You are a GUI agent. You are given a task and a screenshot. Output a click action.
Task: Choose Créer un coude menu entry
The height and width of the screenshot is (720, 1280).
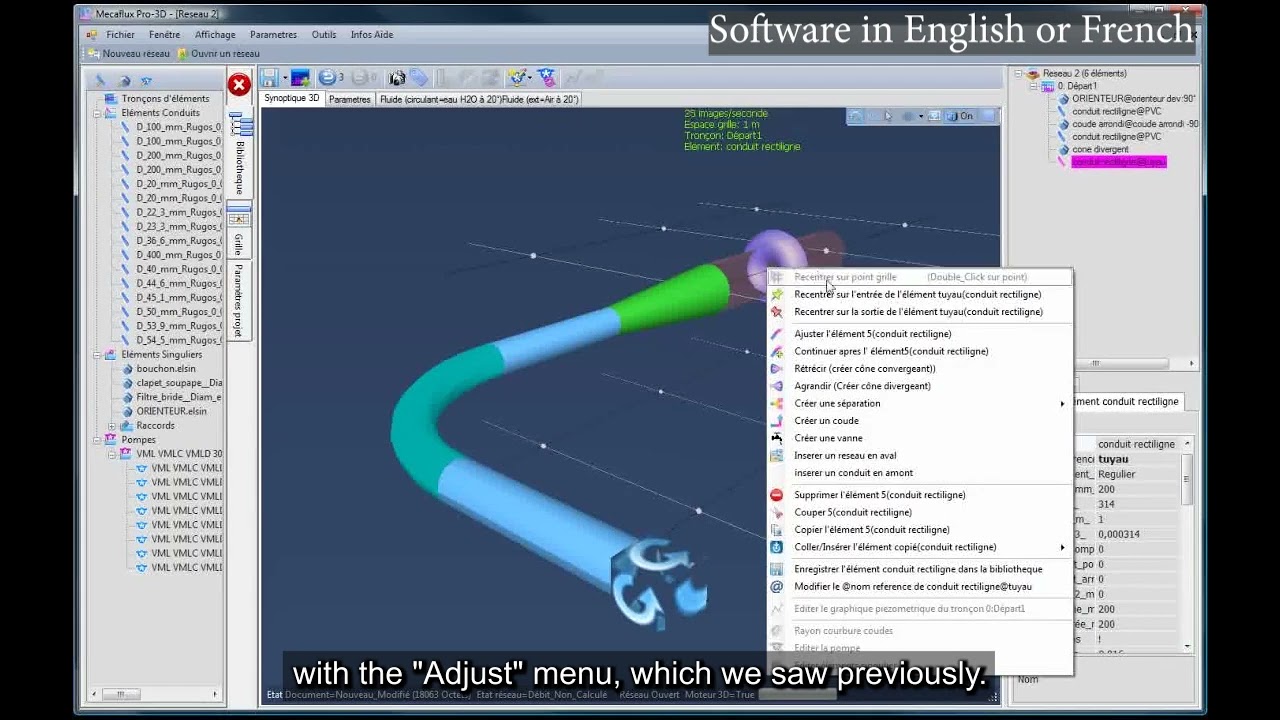click(826, 421)
